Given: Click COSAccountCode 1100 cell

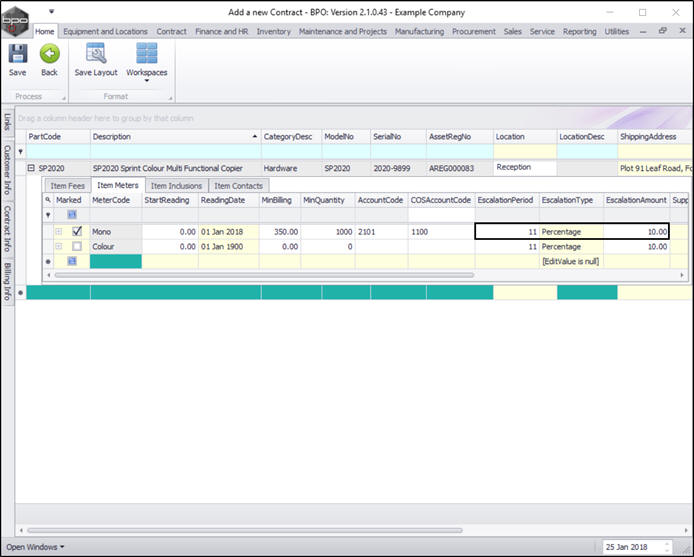Looking at the screenshot, I should [441, 232].
